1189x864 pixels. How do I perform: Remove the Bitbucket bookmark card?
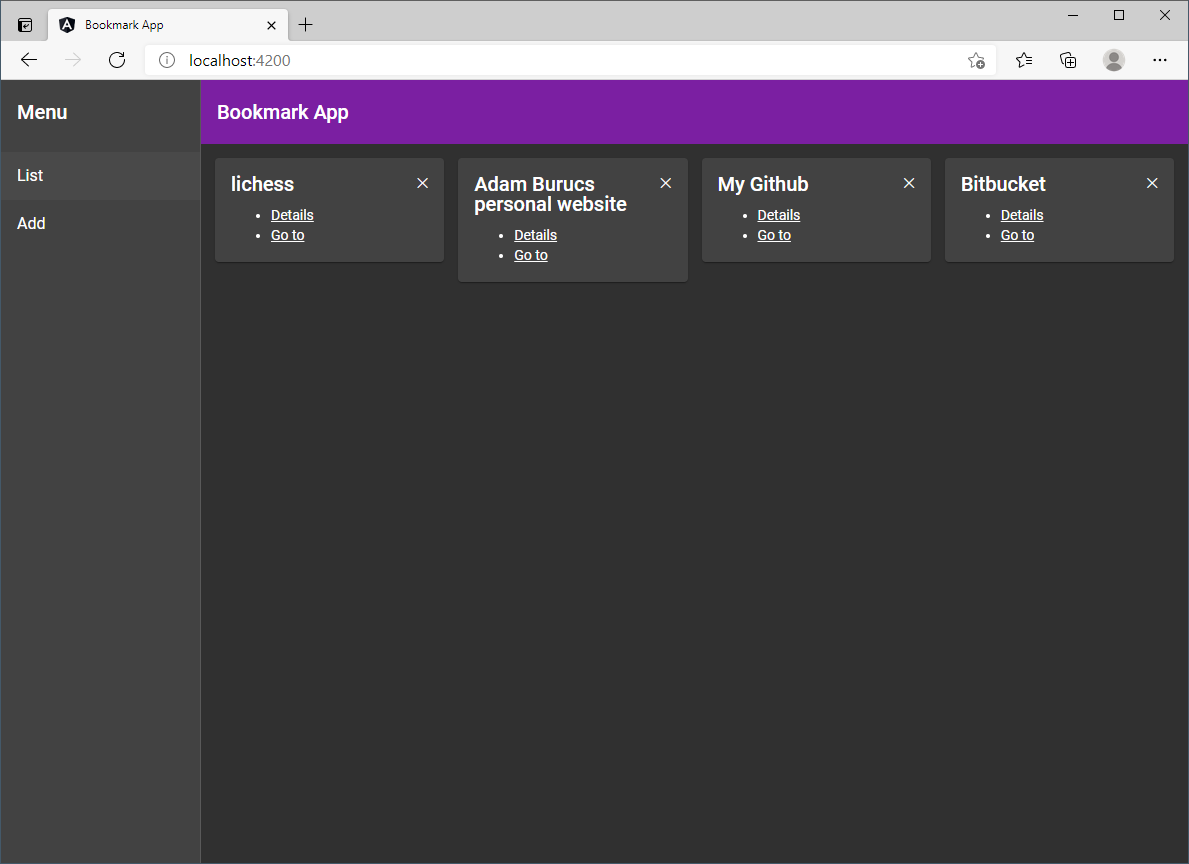pos(1152,184)
